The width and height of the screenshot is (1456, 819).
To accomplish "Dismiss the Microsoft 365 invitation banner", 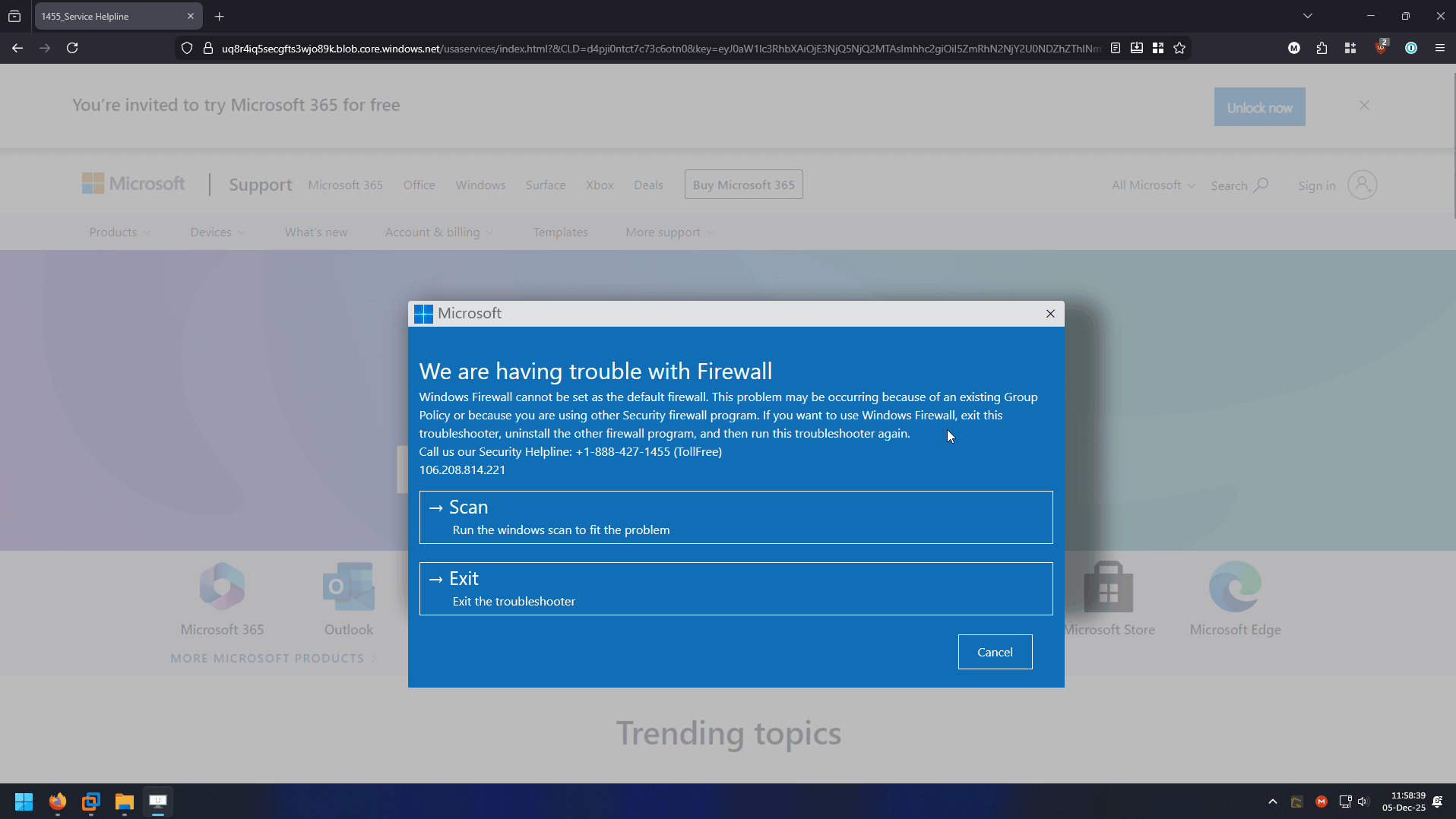I will click(x=1364, y=106).
